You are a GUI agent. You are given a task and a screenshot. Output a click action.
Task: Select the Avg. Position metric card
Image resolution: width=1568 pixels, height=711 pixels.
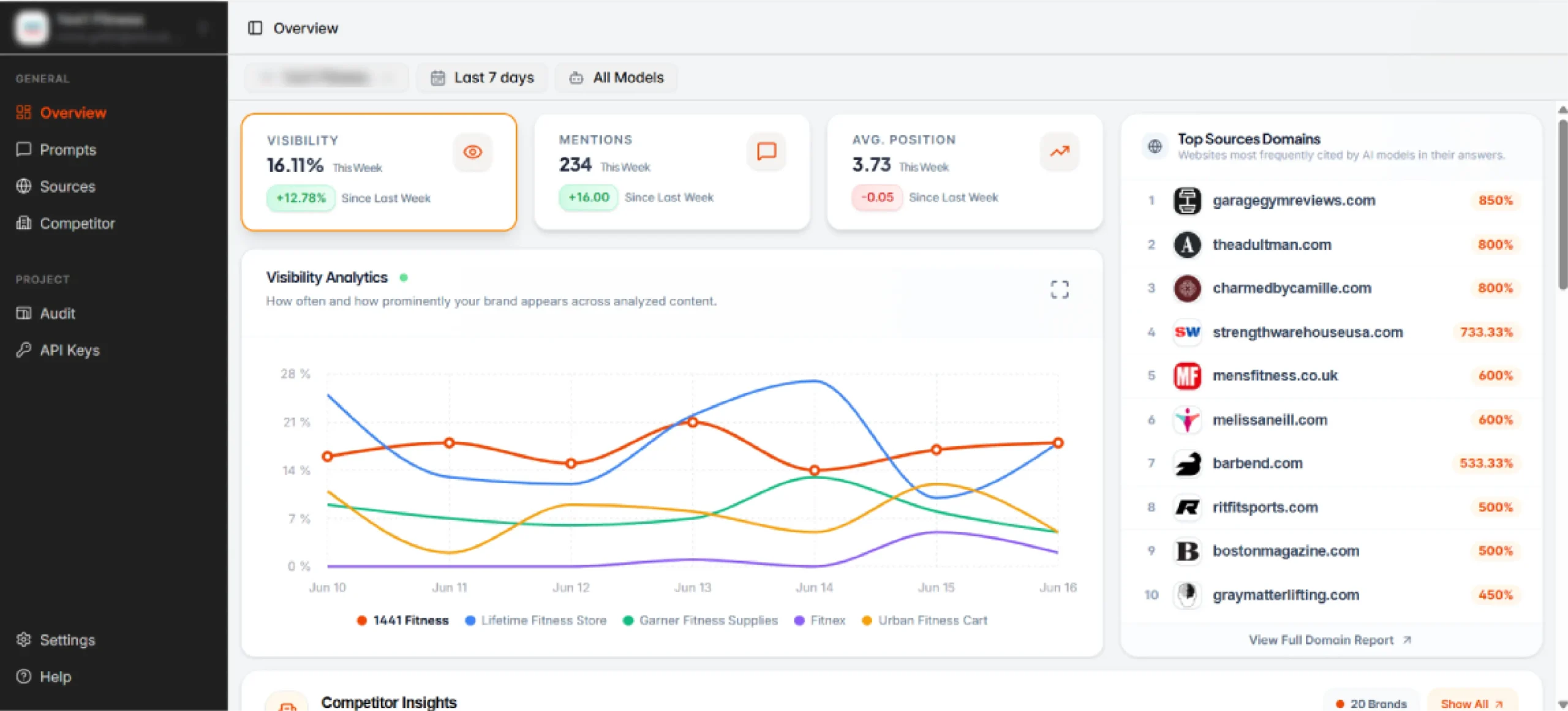click(965, 172)
